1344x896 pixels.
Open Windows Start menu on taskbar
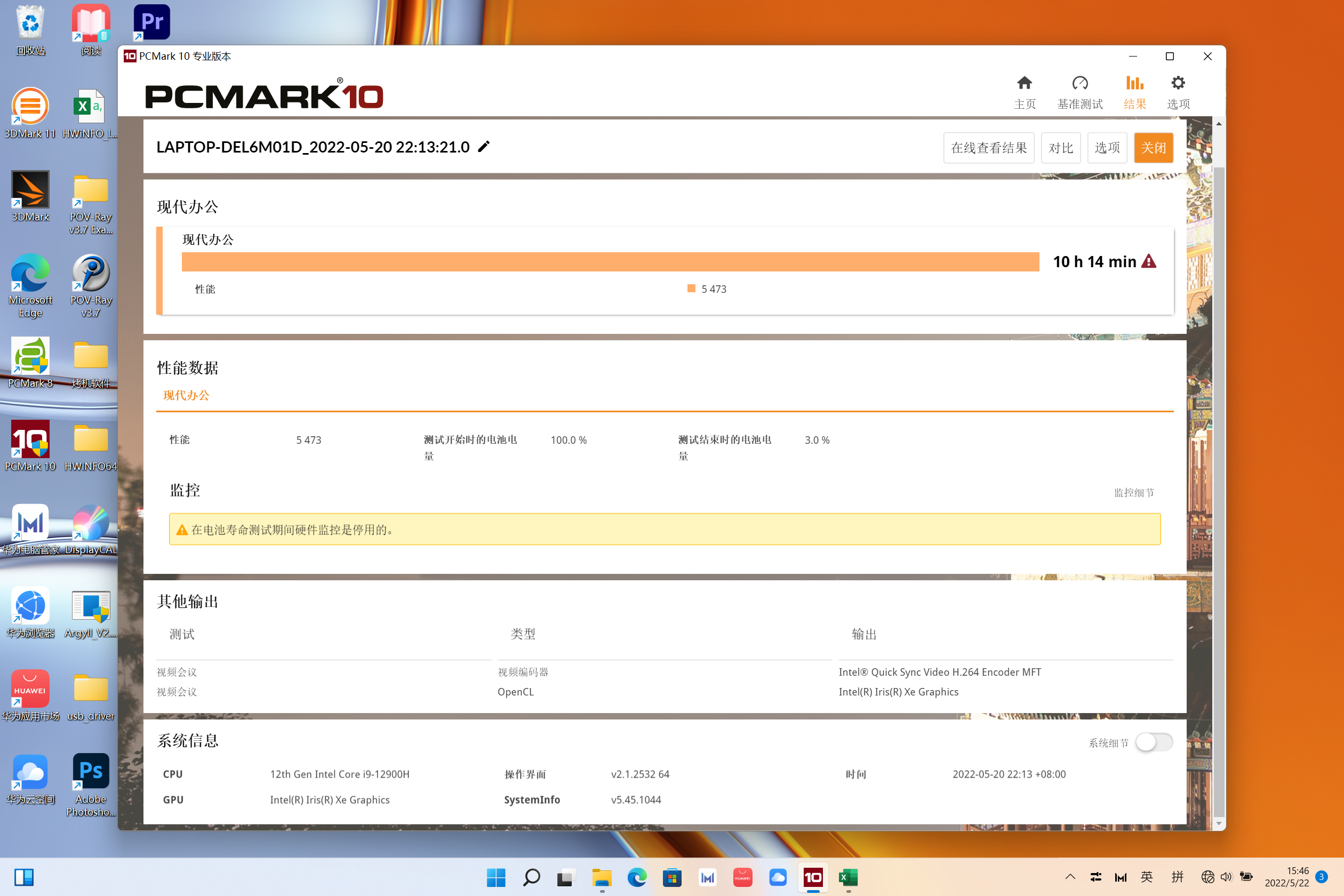pos(495,877)
